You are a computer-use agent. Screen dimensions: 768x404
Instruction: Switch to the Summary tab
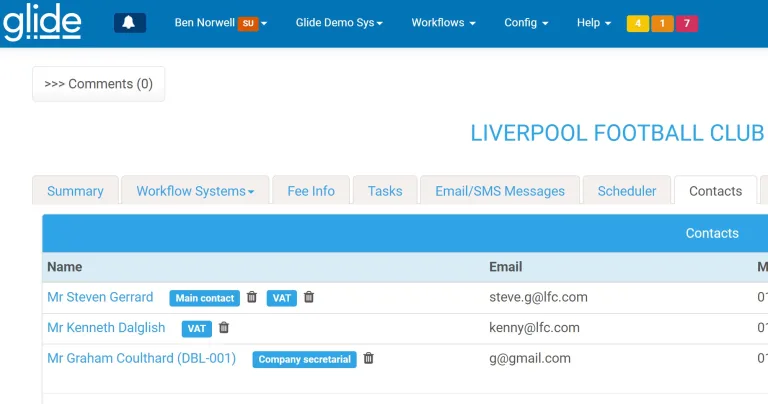75,190
